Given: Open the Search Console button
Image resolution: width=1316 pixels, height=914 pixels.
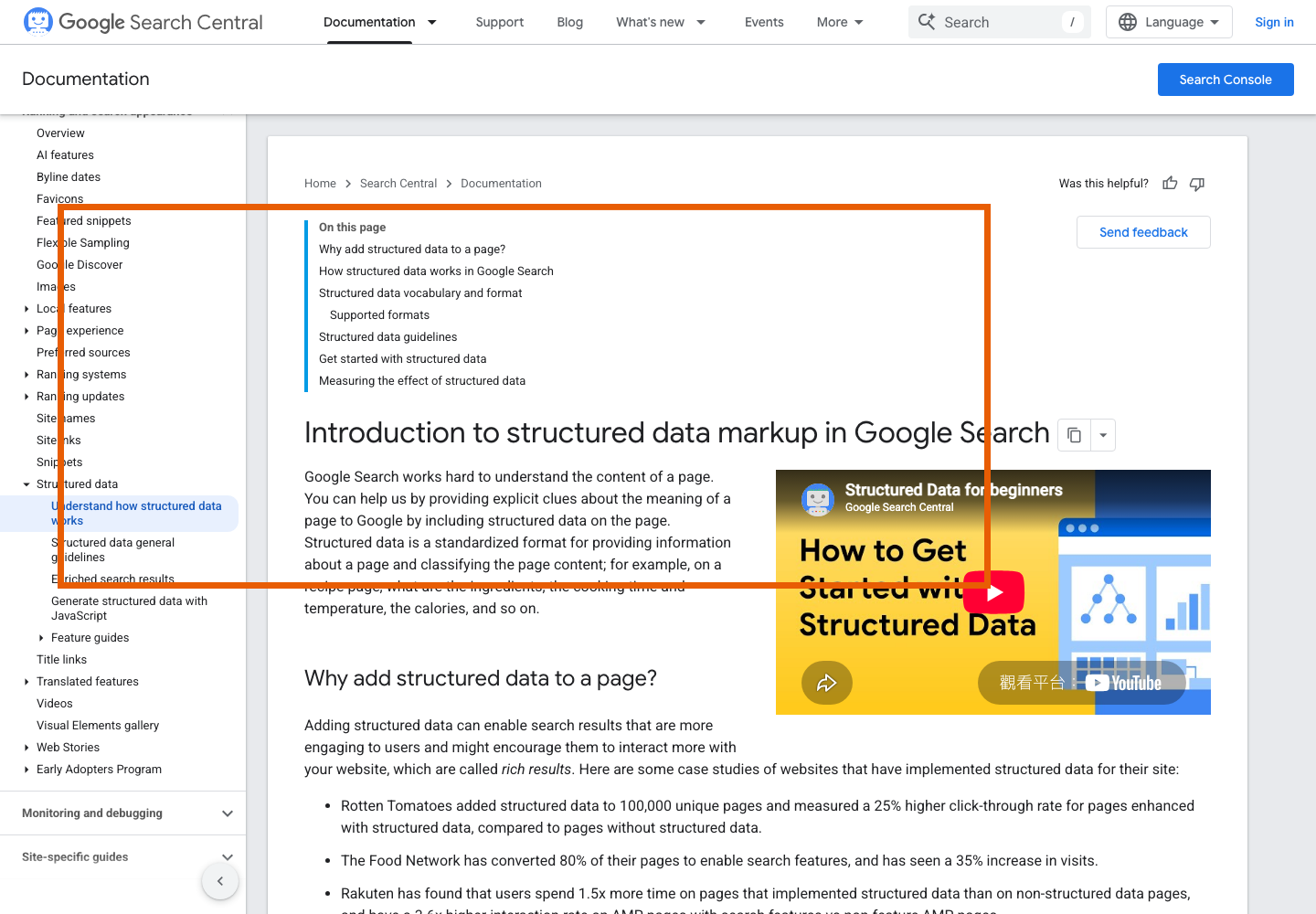Looking at the screenshot, I should 1226,80.
